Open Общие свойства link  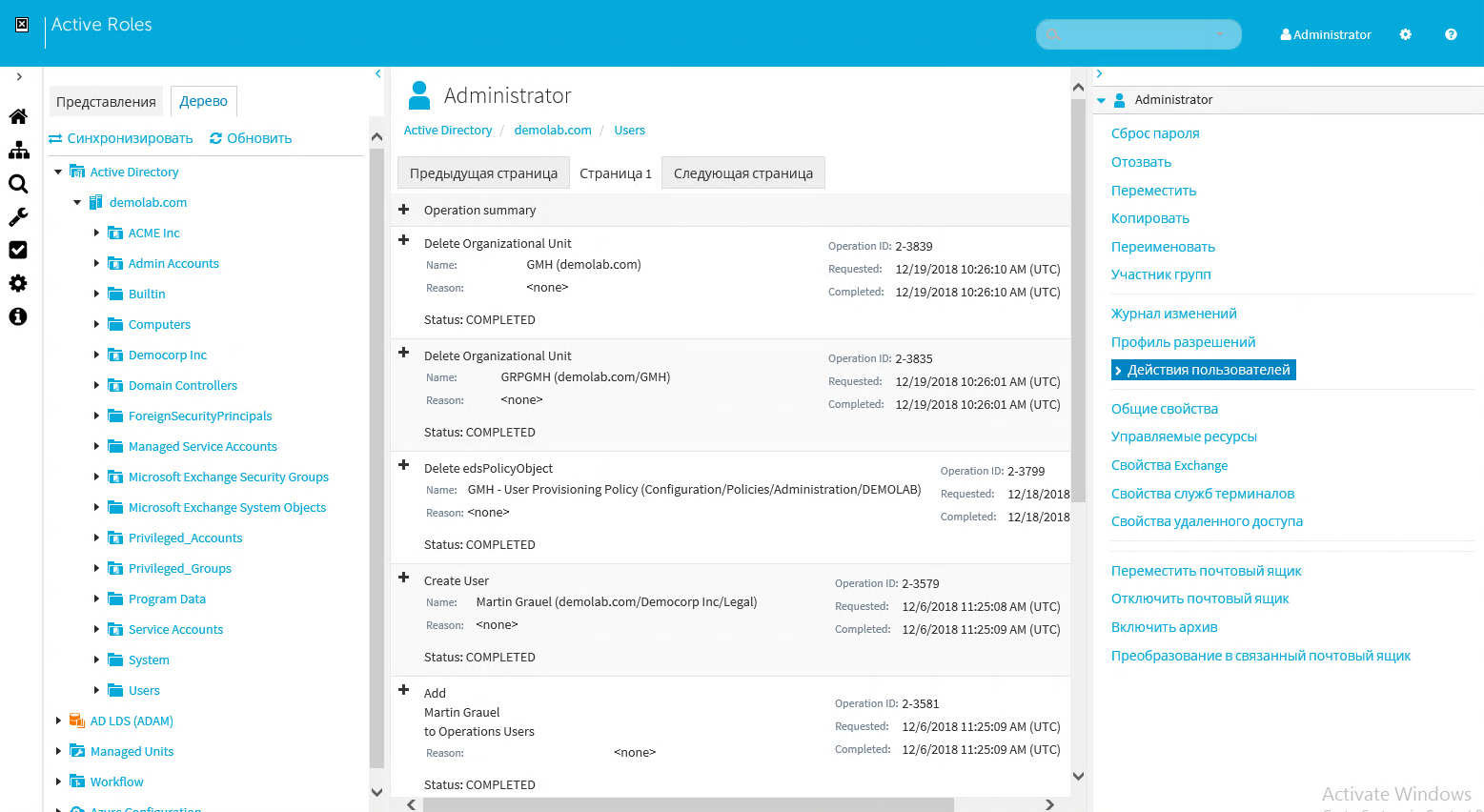1165,409
